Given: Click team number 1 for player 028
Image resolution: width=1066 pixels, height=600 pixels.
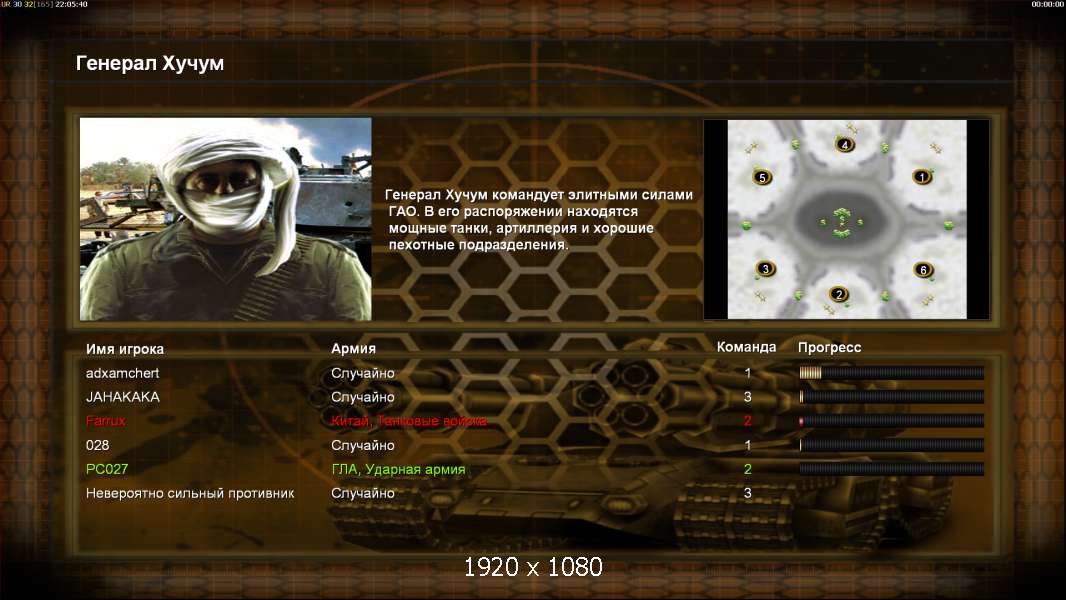Looking at the screenshot, I should (x=748, y=445).
